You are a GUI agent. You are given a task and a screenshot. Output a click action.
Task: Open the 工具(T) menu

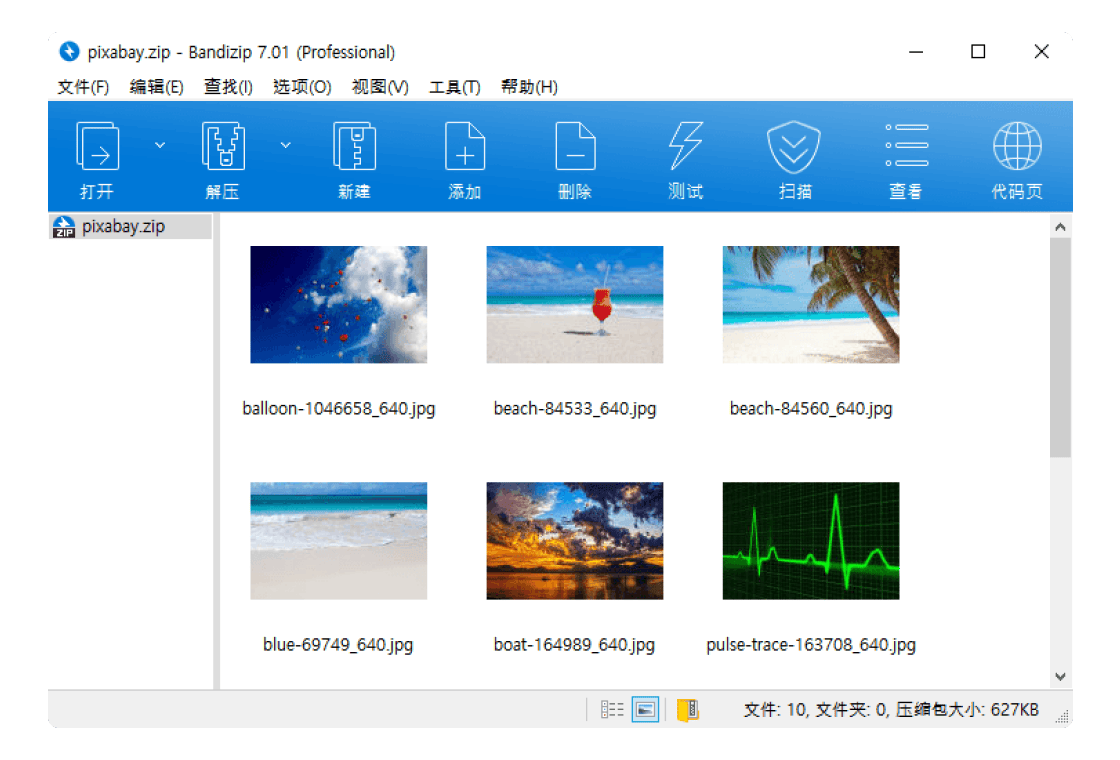click(454, 87)
